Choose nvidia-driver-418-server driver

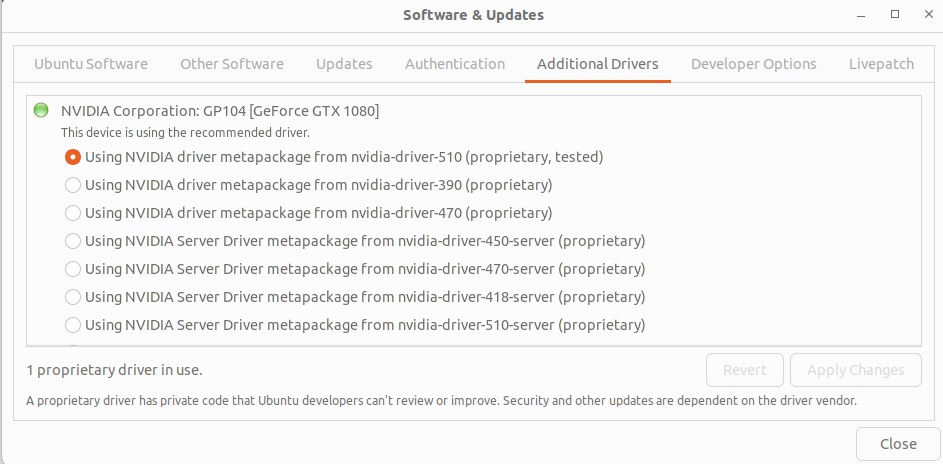pos(73,297)
